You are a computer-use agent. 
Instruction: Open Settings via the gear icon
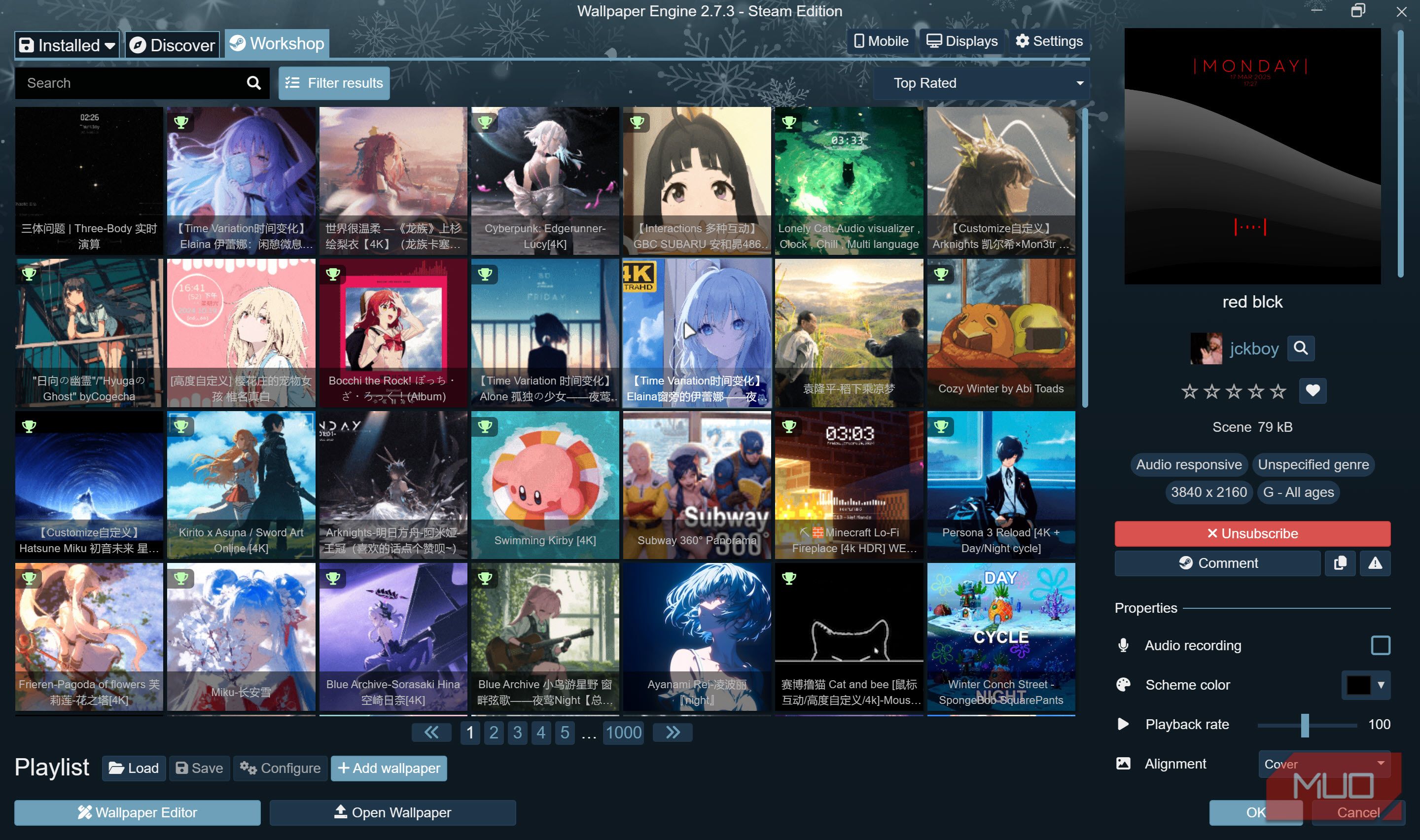point(1022,41)
